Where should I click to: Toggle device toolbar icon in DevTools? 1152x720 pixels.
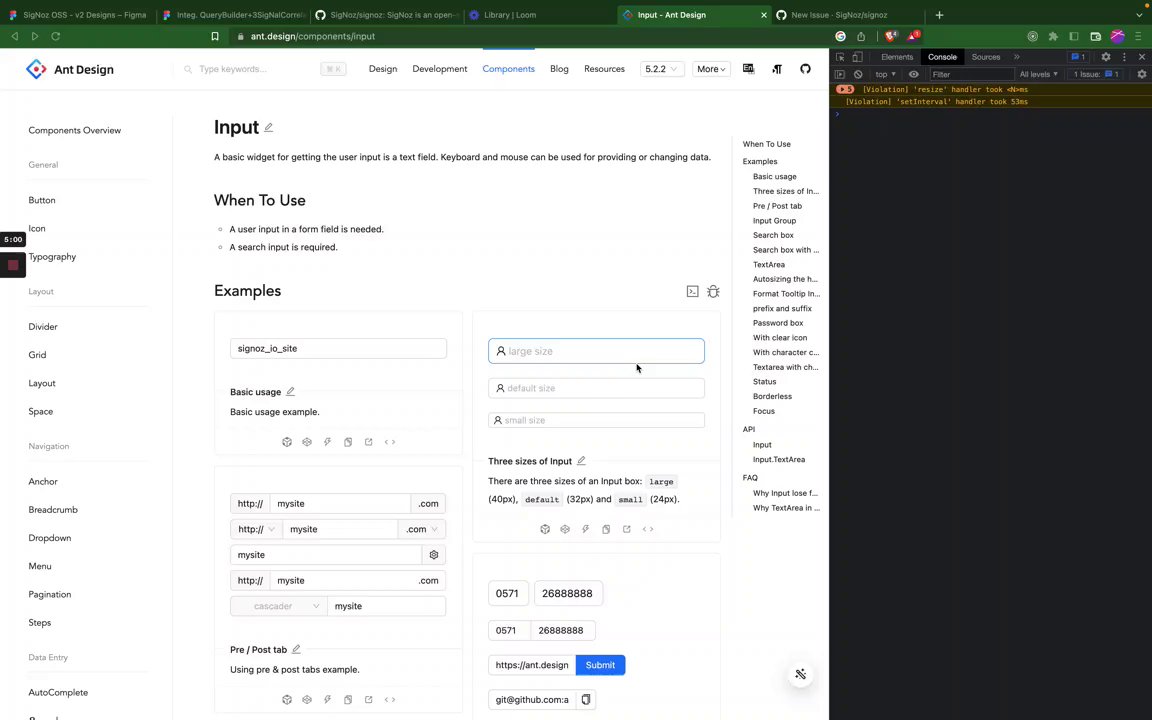(857, 57)
